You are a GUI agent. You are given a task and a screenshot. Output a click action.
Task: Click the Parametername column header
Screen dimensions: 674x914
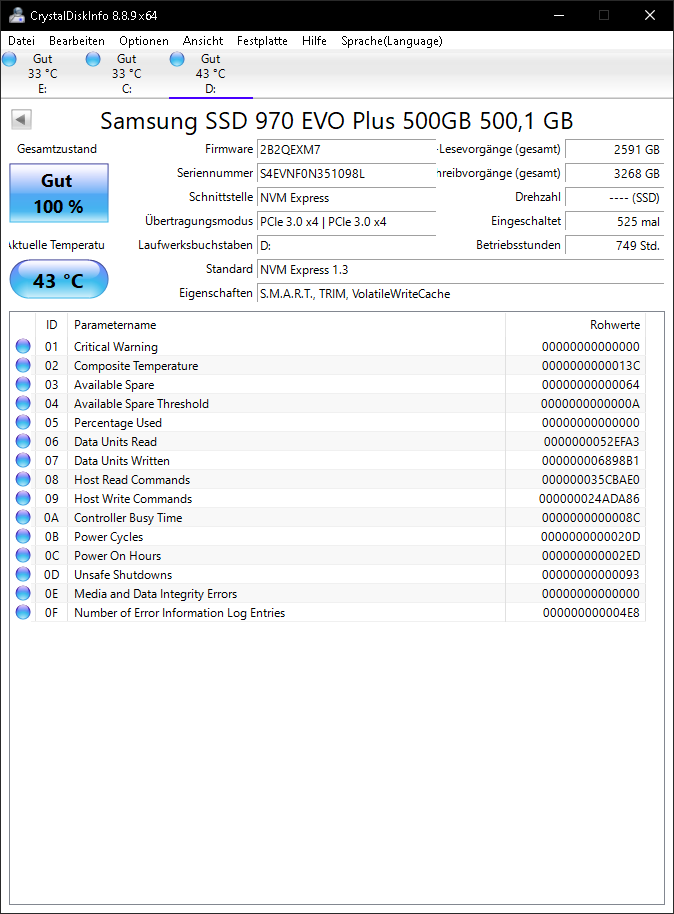click(286, 325)
